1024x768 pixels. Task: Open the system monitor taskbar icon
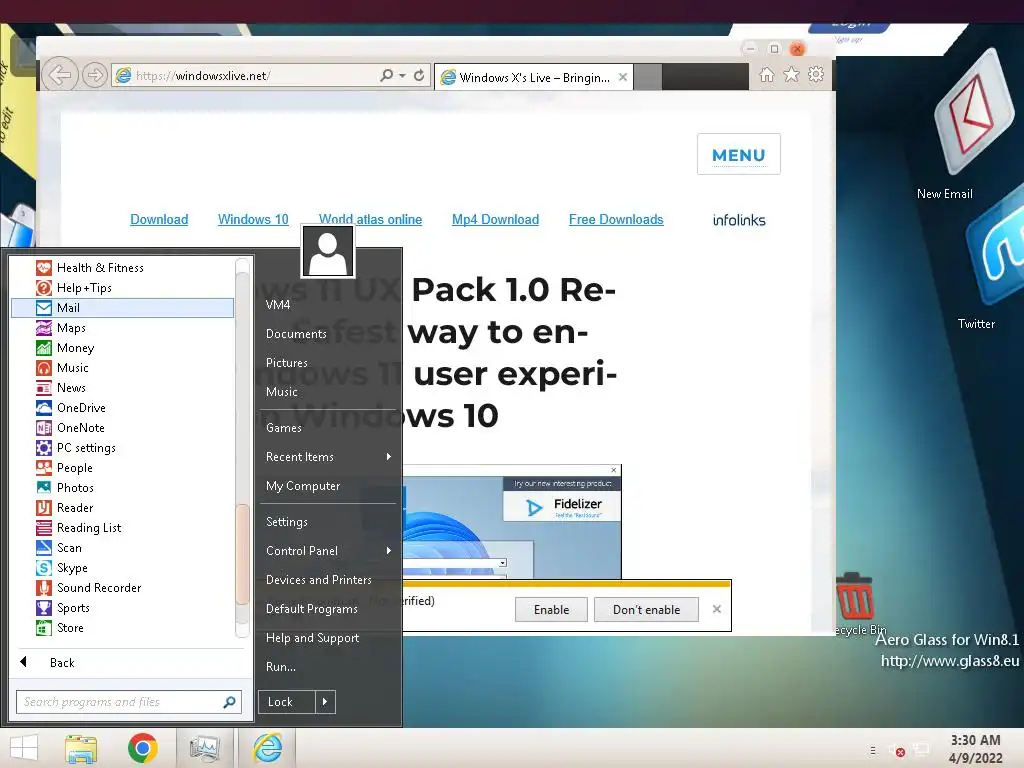coord(205,748)
